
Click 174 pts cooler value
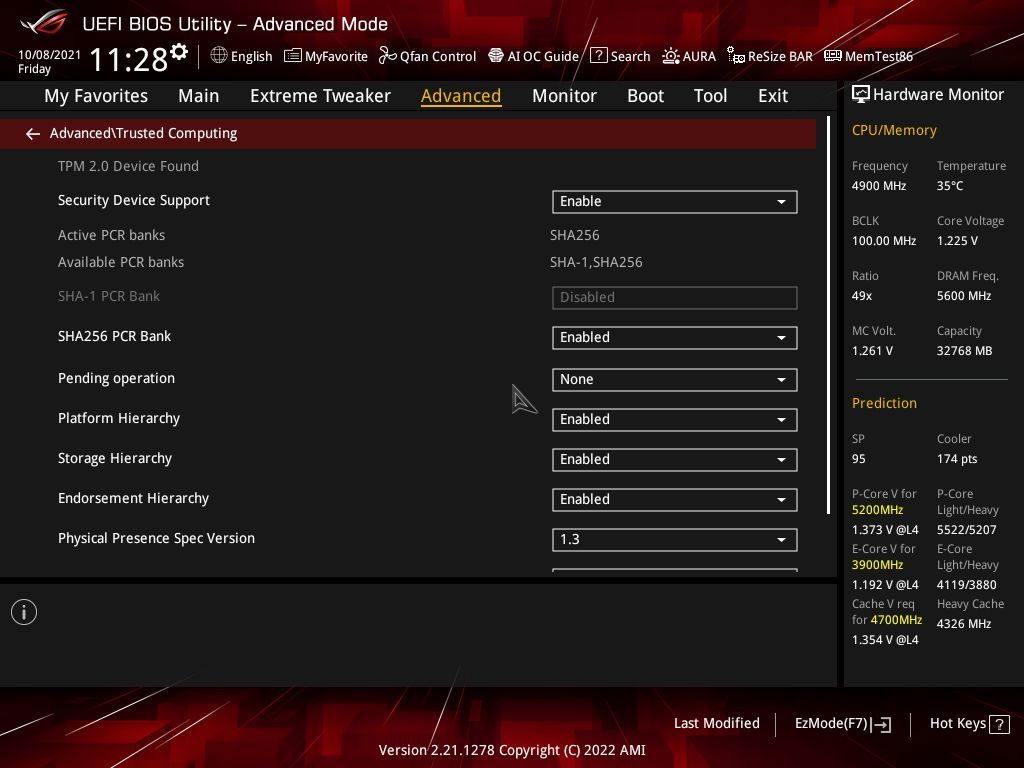click(957, 459)
